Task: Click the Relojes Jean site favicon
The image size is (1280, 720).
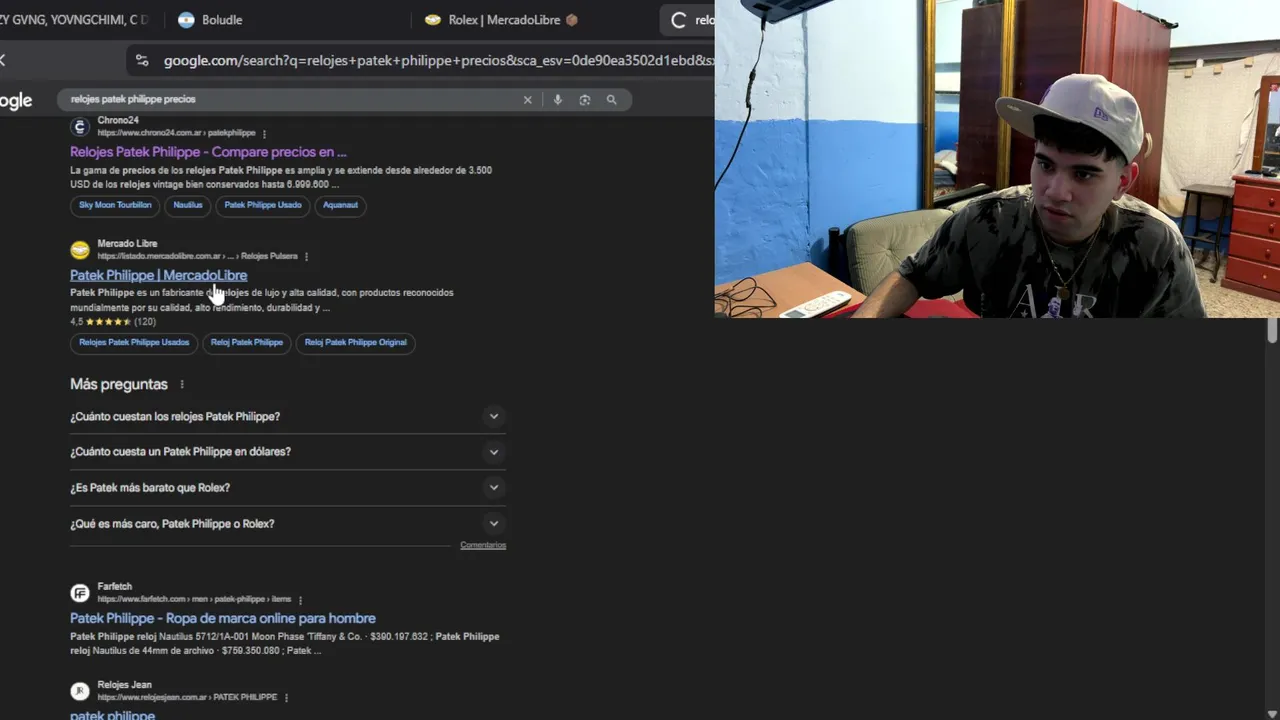Action: [80, 691]
